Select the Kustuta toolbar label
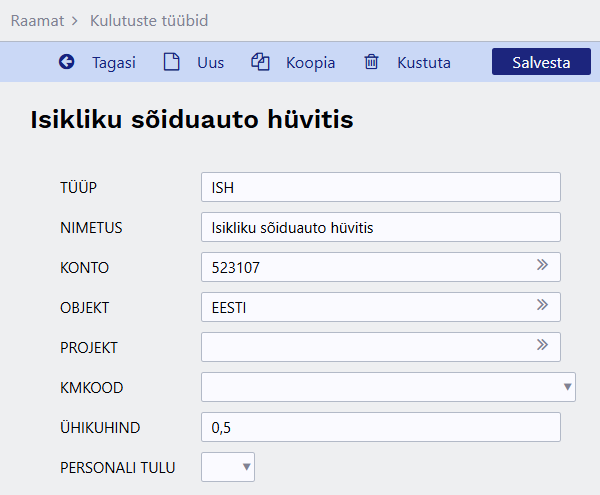This screenshot has height=495, width=600. click(423, 62)
